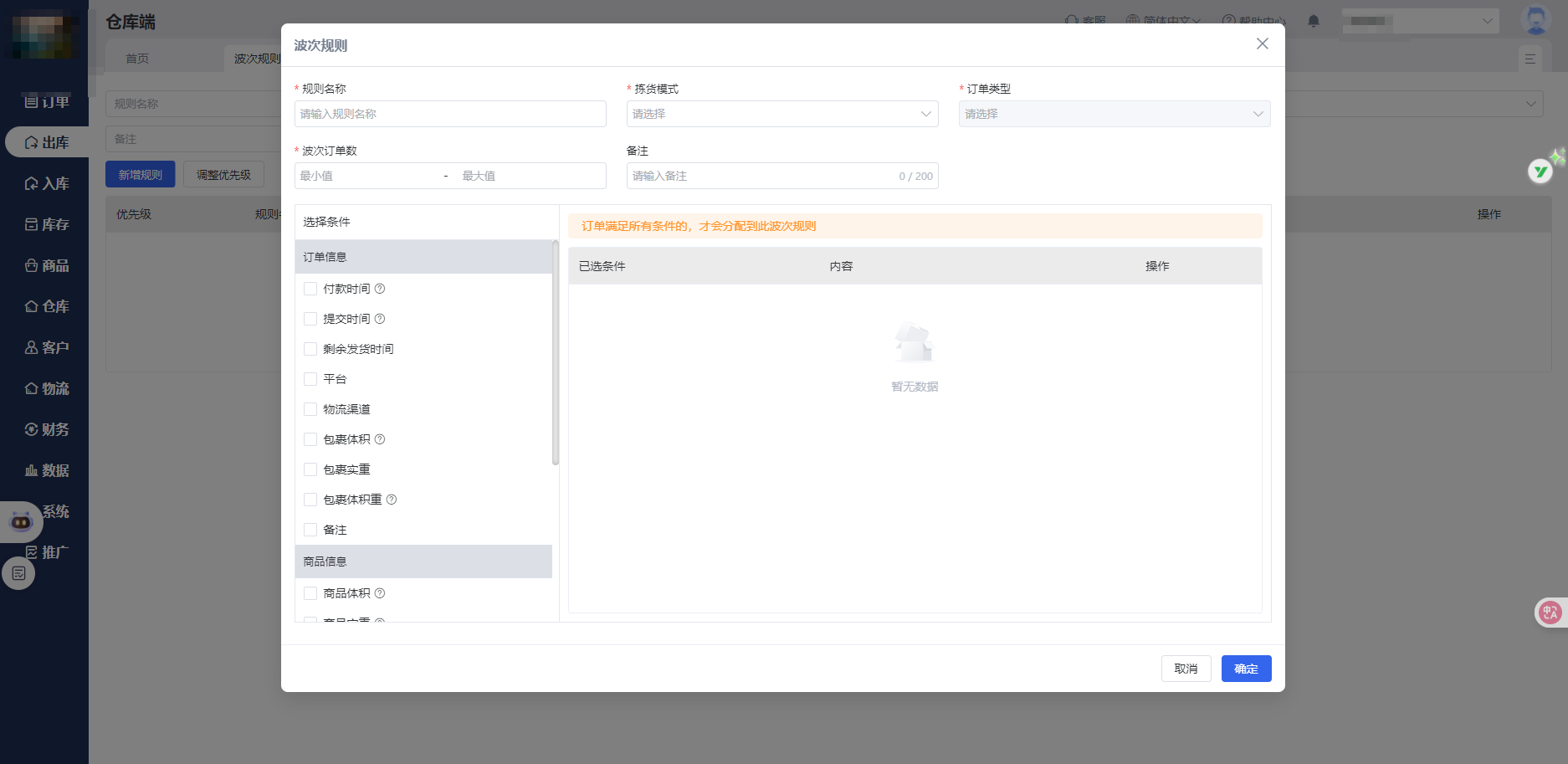Click the help icon next to 提交时间
The image size is (1568, 764).
click(x=380, y=319)
